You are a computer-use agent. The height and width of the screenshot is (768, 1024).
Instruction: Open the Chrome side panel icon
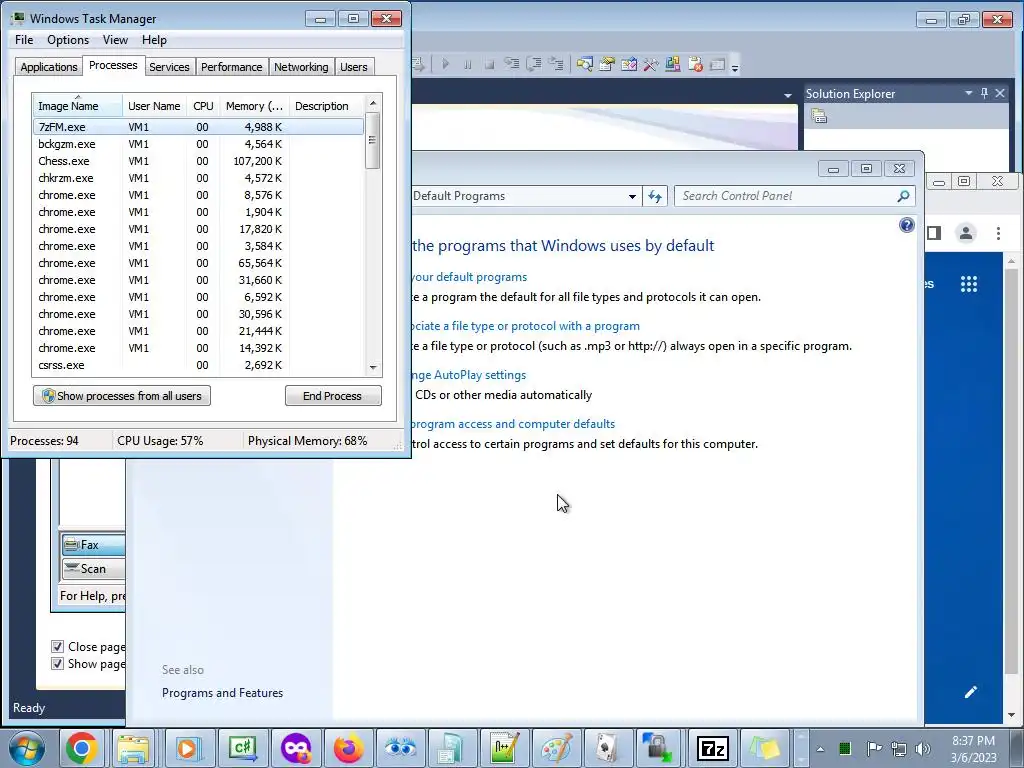[x=934, y=233]
